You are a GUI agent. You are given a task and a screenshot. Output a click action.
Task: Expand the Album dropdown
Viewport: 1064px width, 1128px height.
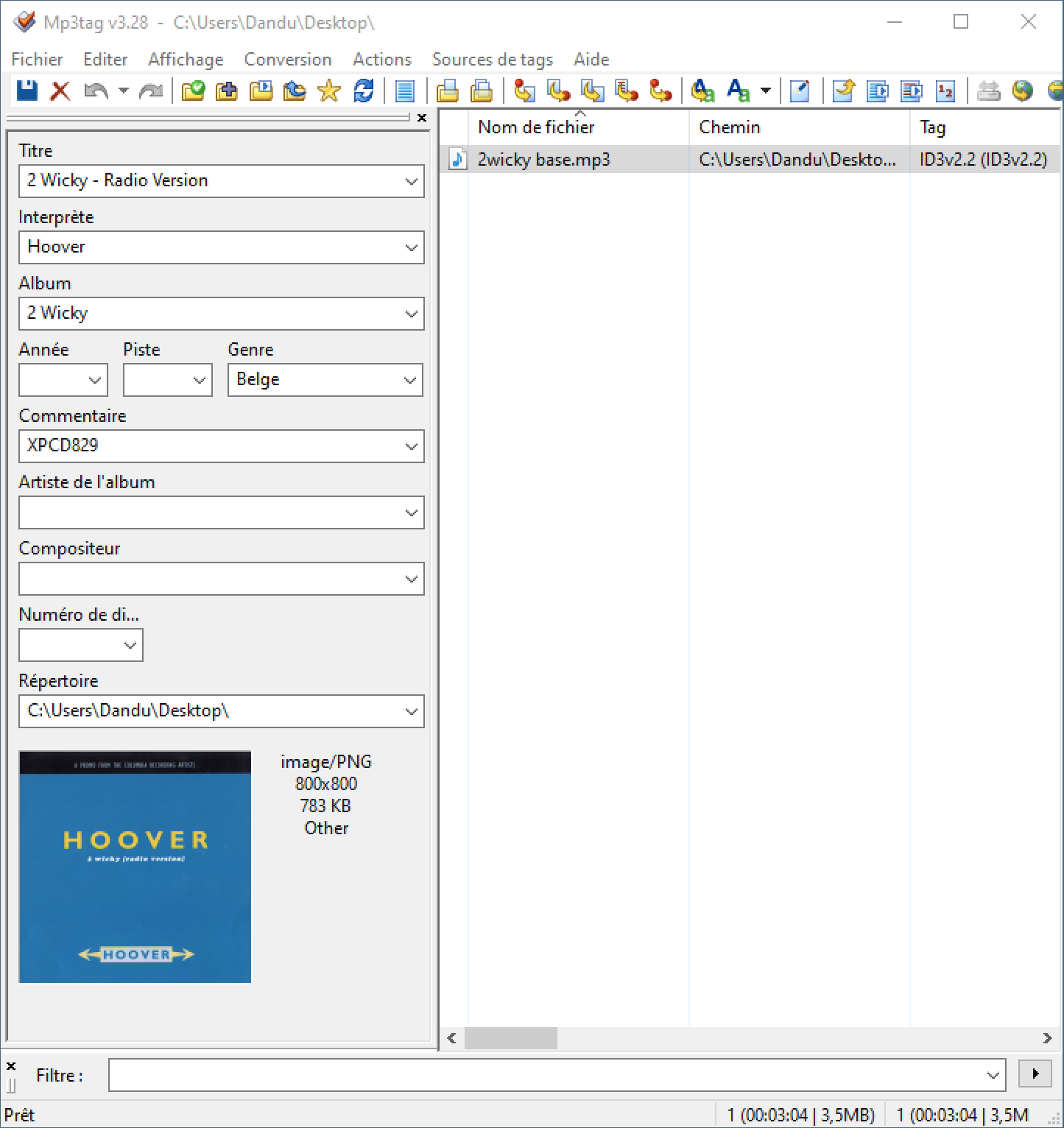pos(411,314)
